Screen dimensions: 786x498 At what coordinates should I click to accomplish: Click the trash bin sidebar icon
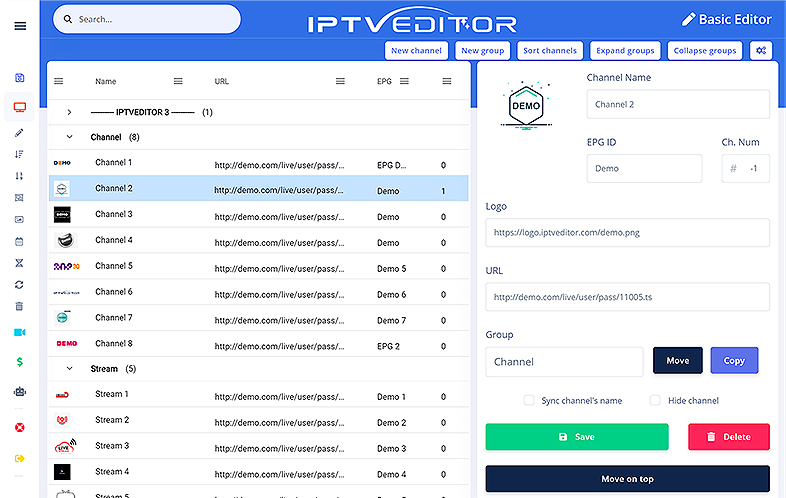click(x=19, y=306)
